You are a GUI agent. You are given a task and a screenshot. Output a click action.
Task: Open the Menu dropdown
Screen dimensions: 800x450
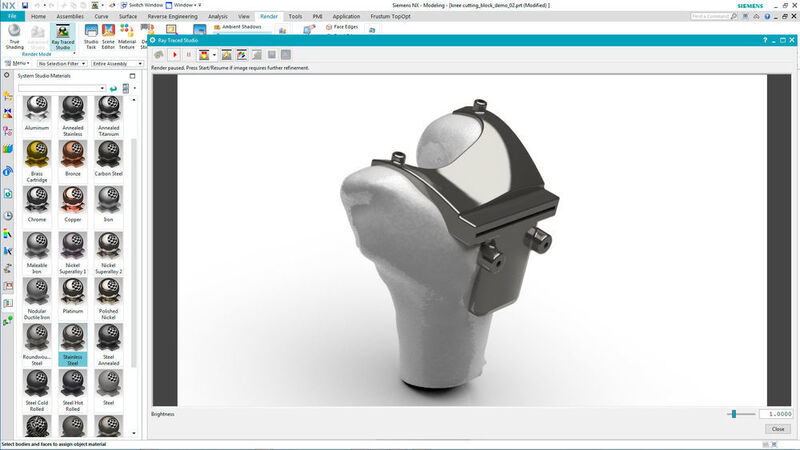pos(17,63)
